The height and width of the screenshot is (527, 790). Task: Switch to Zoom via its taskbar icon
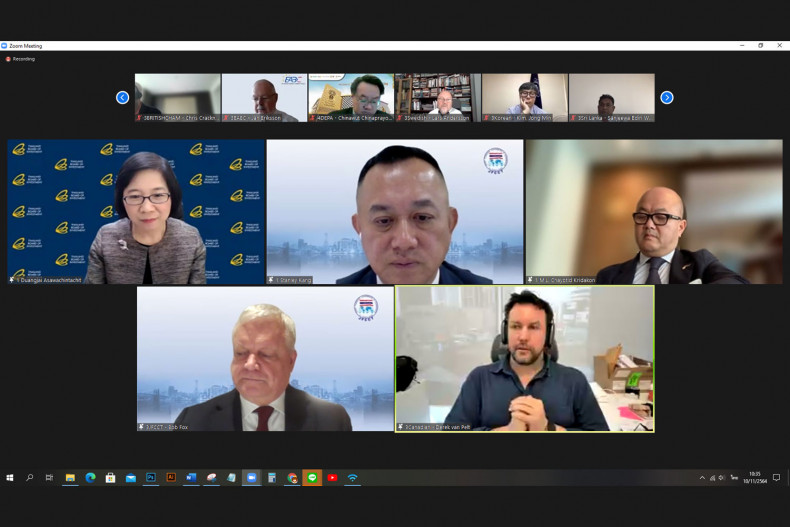pos(251,478)
